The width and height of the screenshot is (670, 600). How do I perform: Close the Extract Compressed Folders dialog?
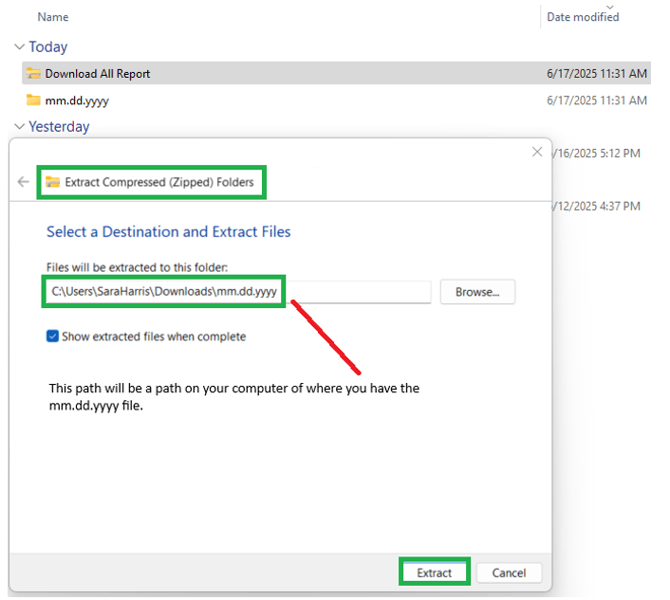(537, 152)
